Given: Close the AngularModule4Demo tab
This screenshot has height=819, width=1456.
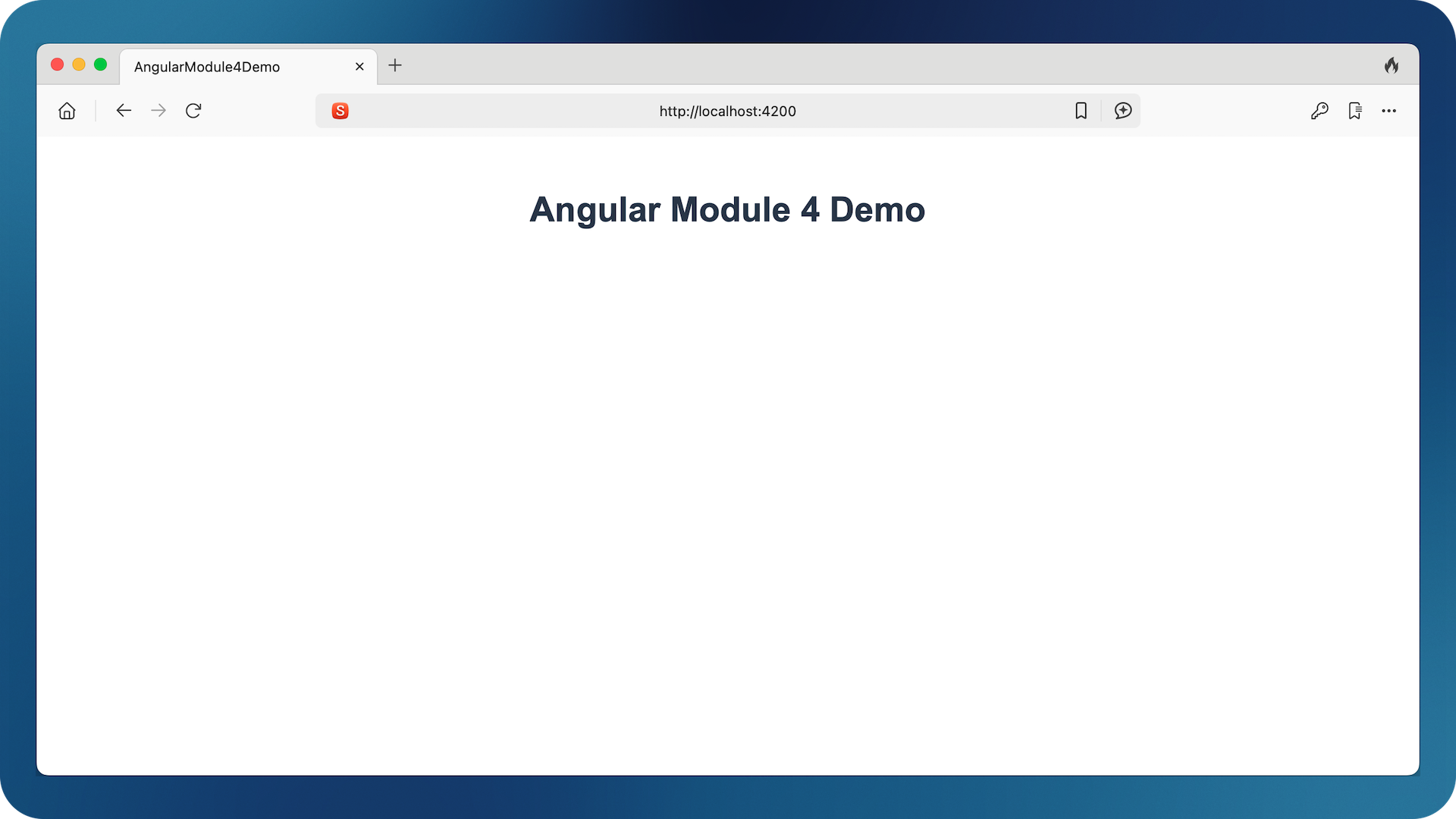Looking at the screenshot, I should tap(359, 67).
